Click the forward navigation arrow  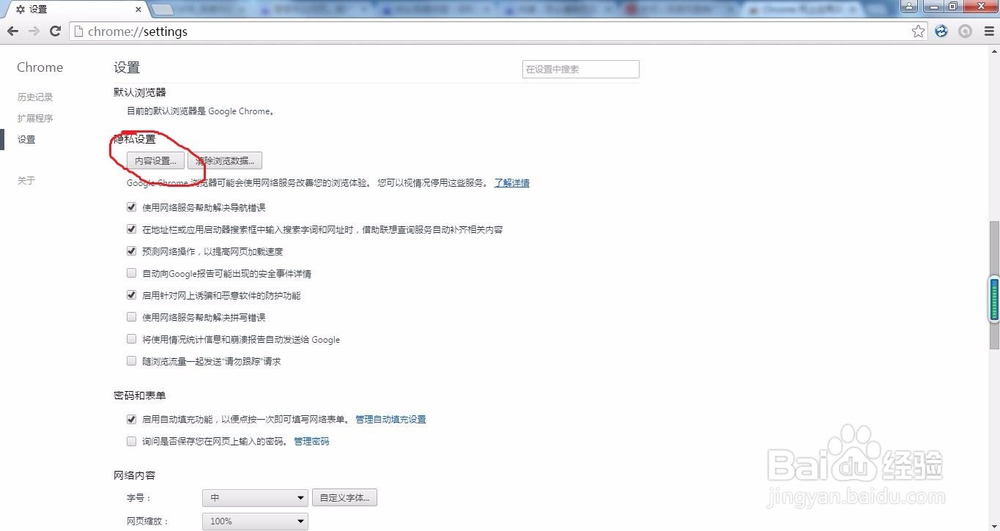tap(34, 31)
